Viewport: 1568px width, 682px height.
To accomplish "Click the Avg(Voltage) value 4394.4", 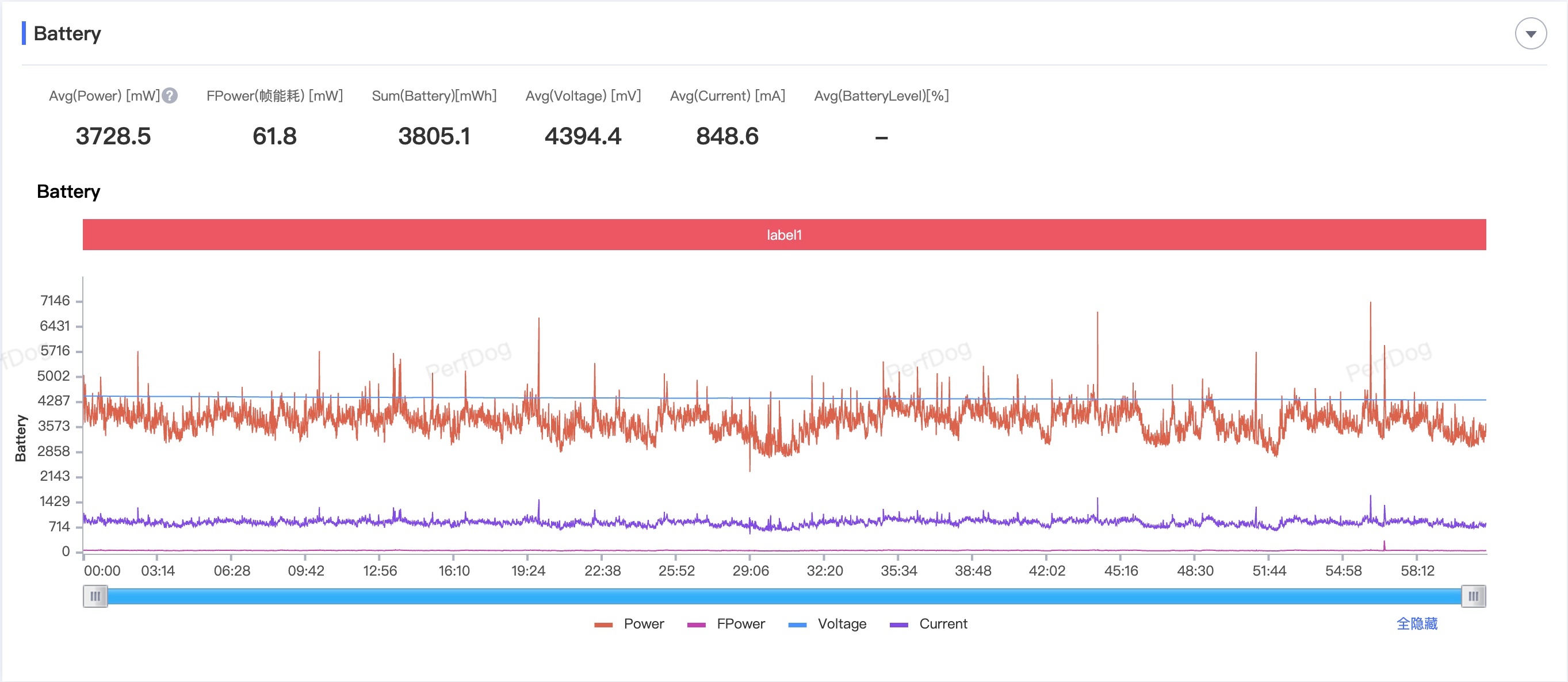I will click(x=583, y=136).
